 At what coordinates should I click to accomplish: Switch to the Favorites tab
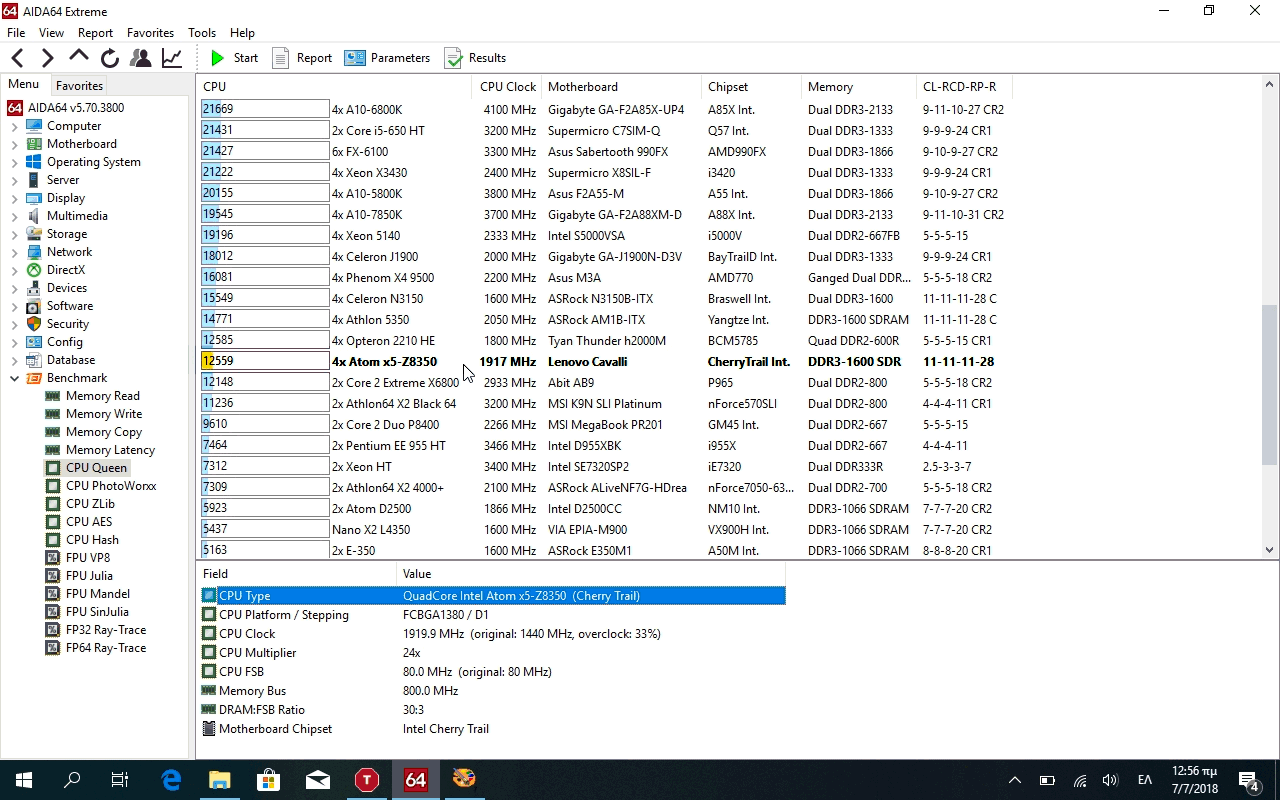pos(79,86)
